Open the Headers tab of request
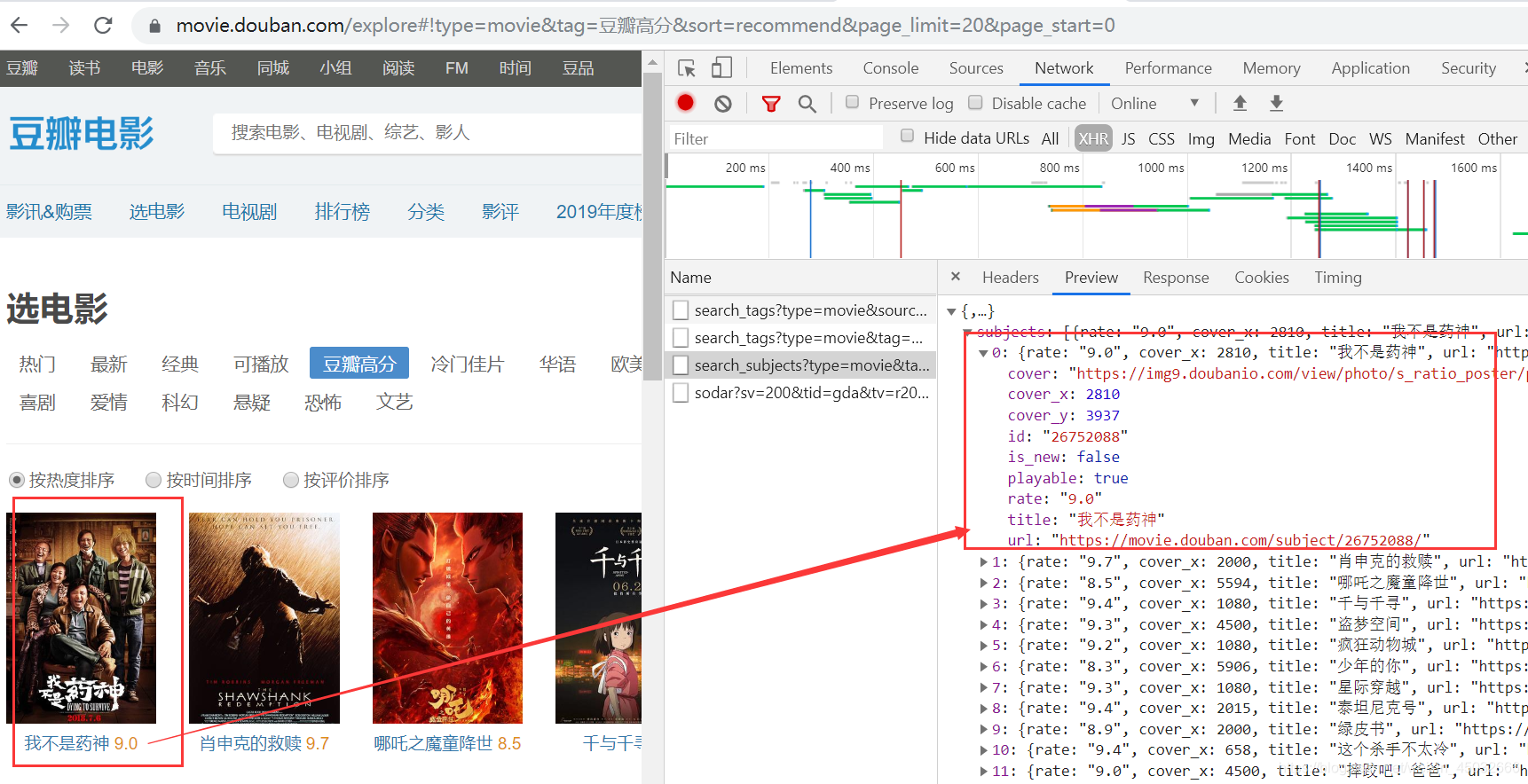 1010,278
